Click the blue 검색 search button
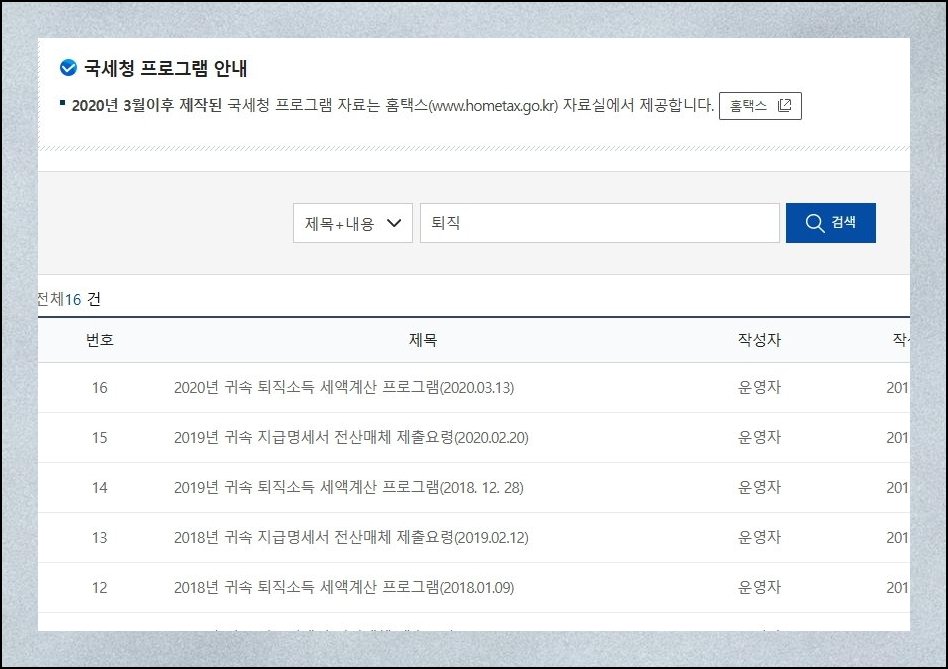Viewport: 948px width, 669px height. pos(831,223)
